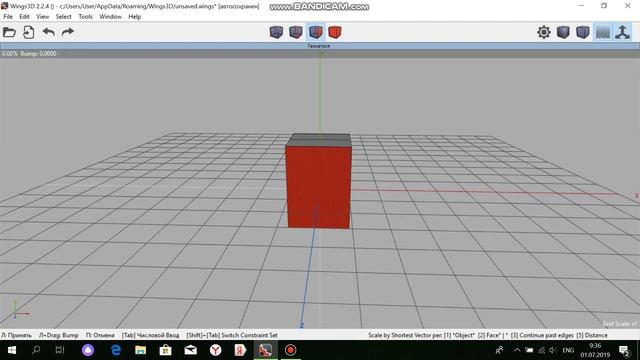This screenshot has width=640, height=360.
Task: Open File Explorer from taskbar
Action: (140, 350)
